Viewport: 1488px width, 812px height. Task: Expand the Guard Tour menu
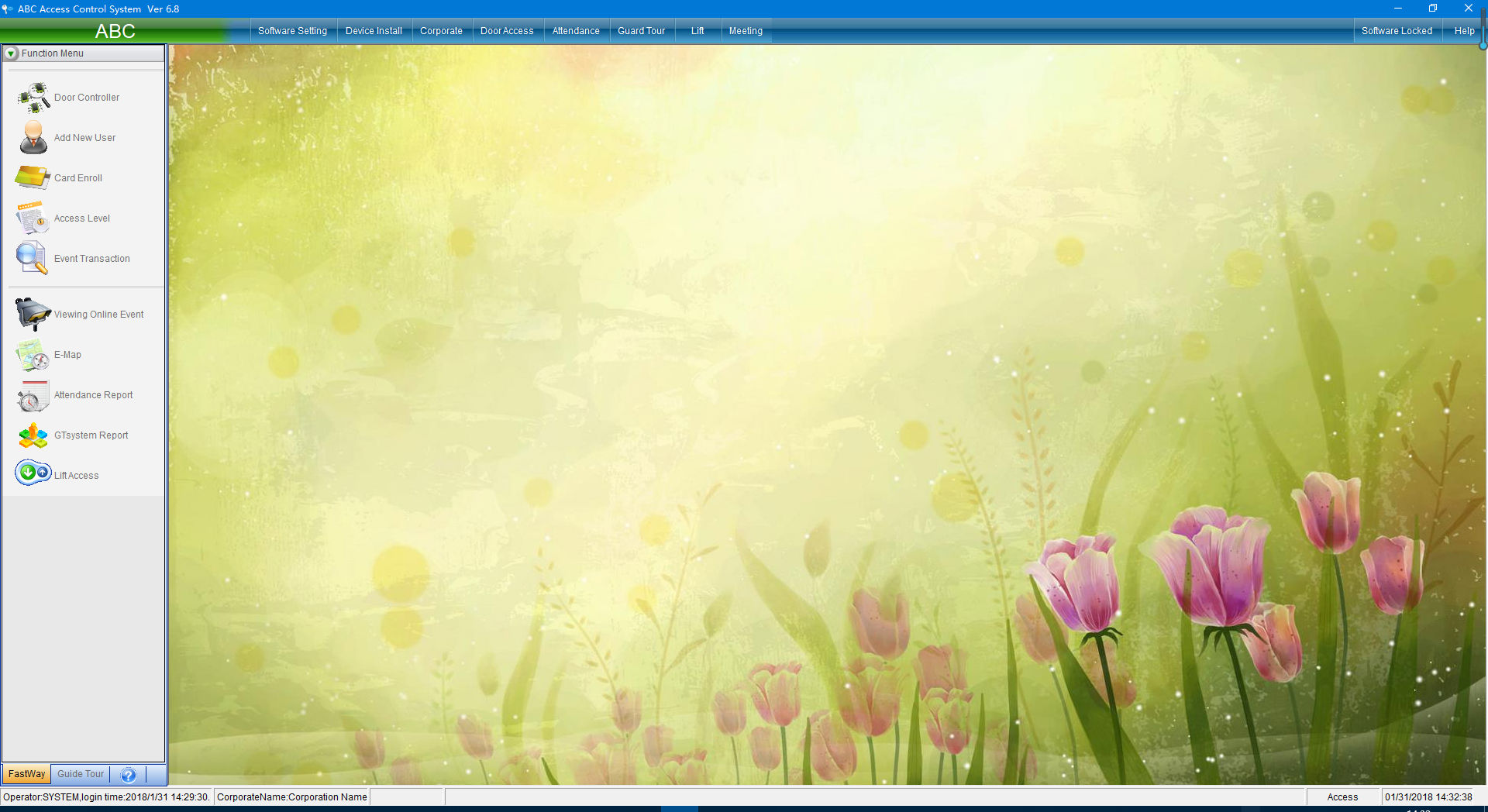pos(641,31)
